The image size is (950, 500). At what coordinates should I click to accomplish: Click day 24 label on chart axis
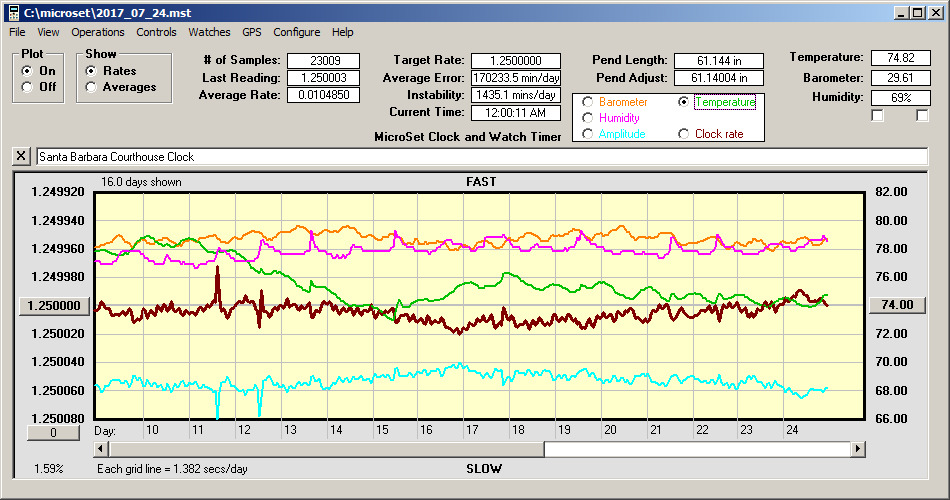pyautogui.click(x=792, y=430)
